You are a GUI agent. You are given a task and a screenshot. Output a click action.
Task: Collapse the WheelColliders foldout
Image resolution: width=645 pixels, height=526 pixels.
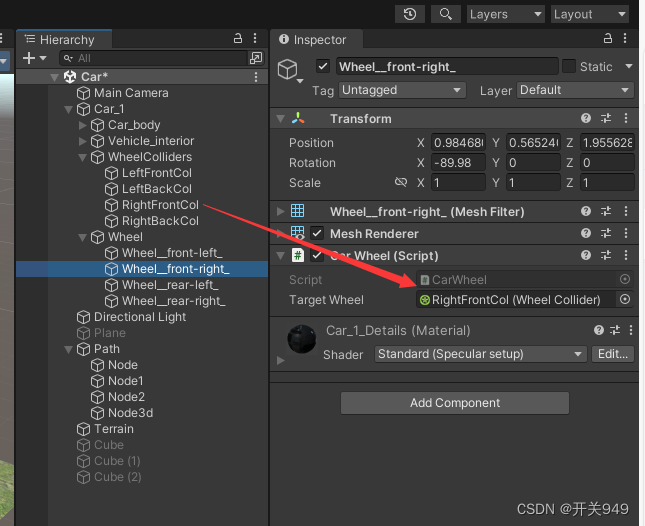coord(82,157)
